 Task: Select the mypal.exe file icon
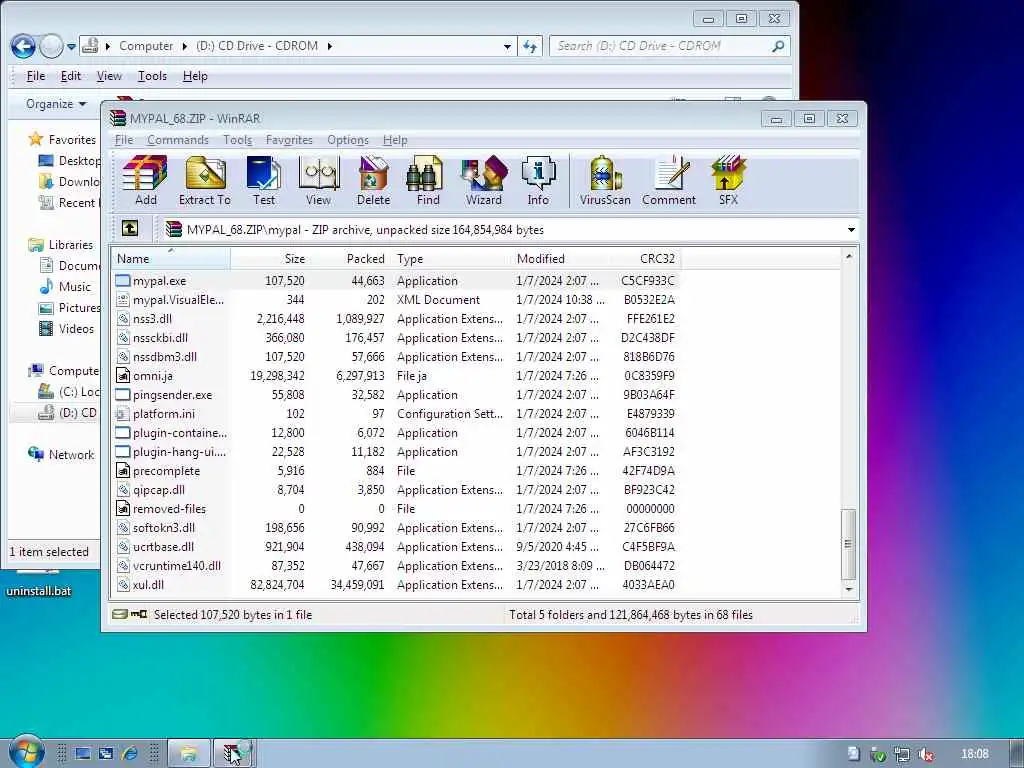[123, 281]
